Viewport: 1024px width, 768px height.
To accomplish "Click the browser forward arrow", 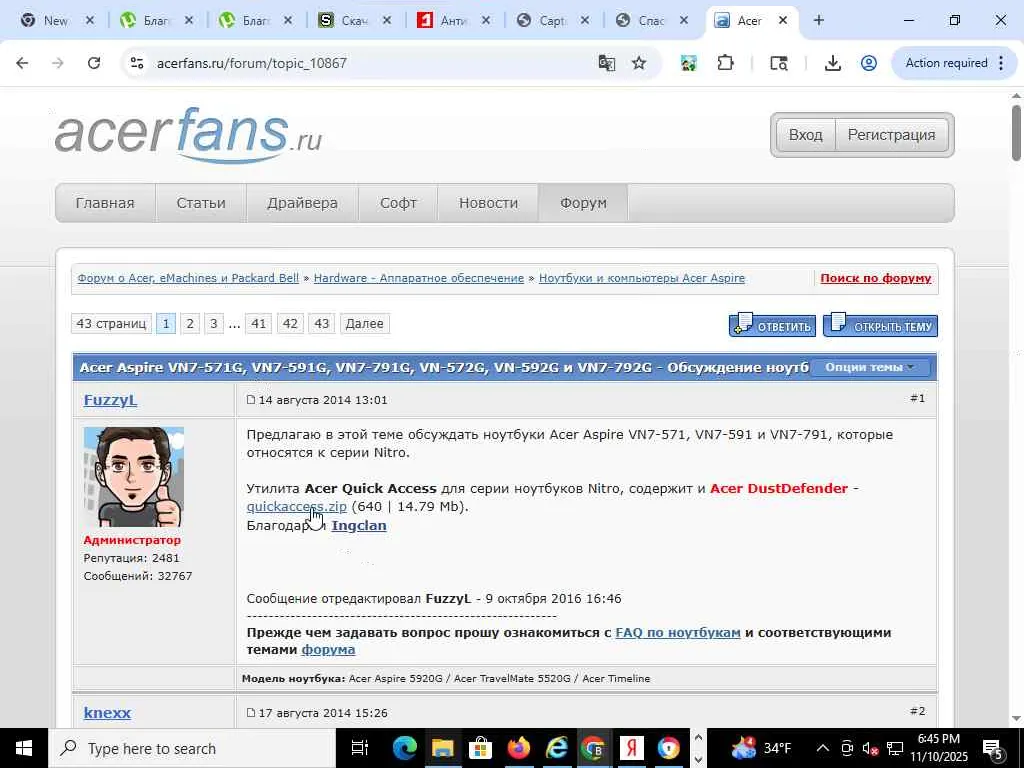I will coord(57,63).
